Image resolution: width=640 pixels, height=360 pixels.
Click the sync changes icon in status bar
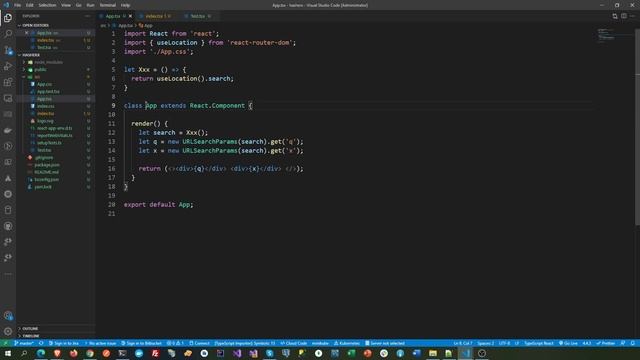coord(41,343)
